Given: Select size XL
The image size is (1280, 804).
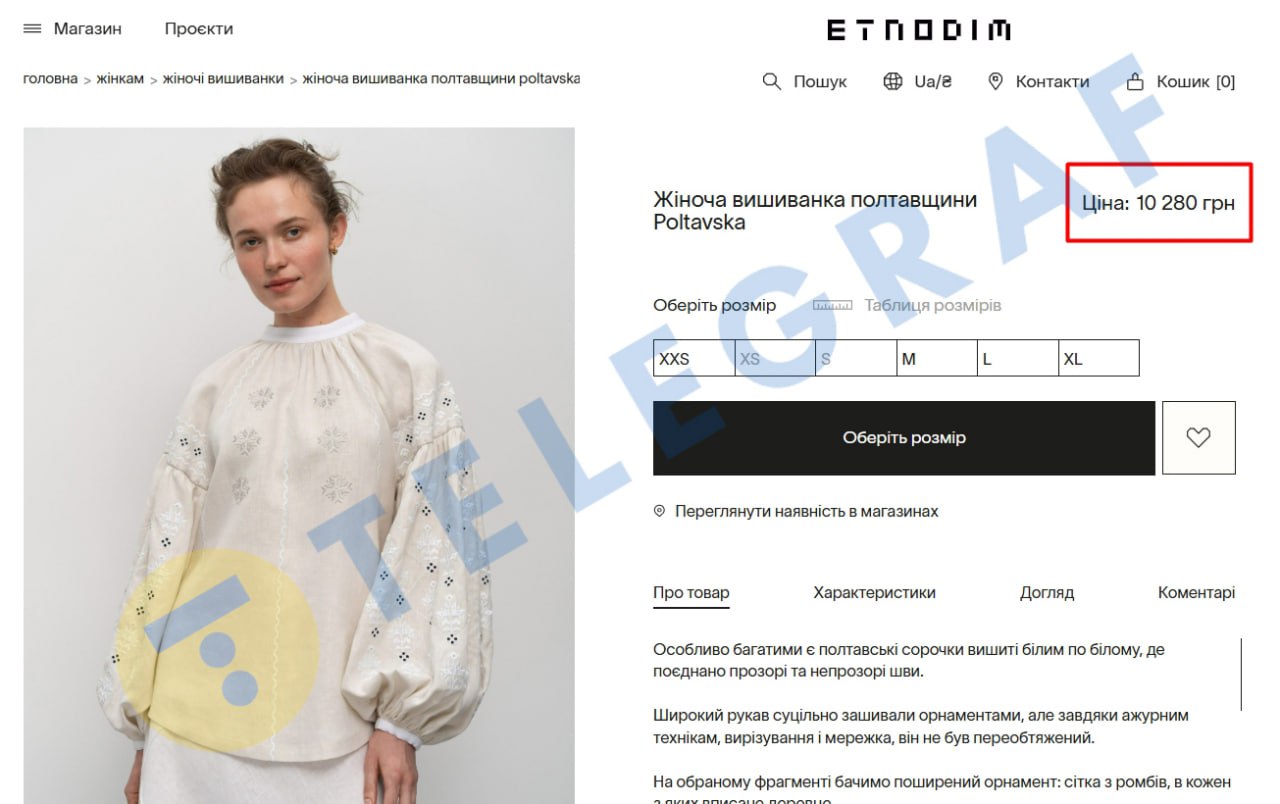Looking at the screenshot, I should point(1099,358).
